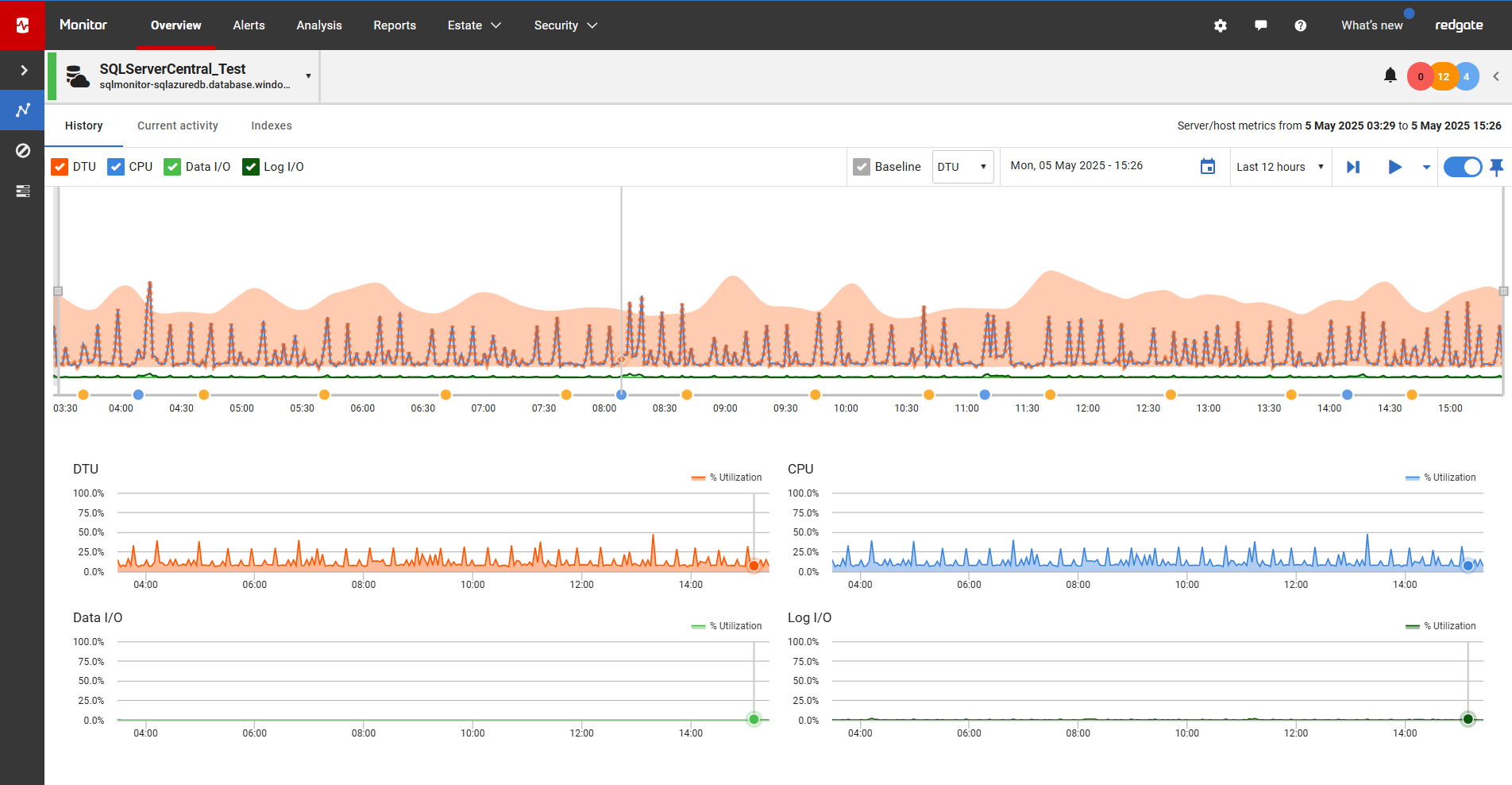Click the server rack icon in the sidebar
Screen dimensions: 1512x785
coord(23,191)
